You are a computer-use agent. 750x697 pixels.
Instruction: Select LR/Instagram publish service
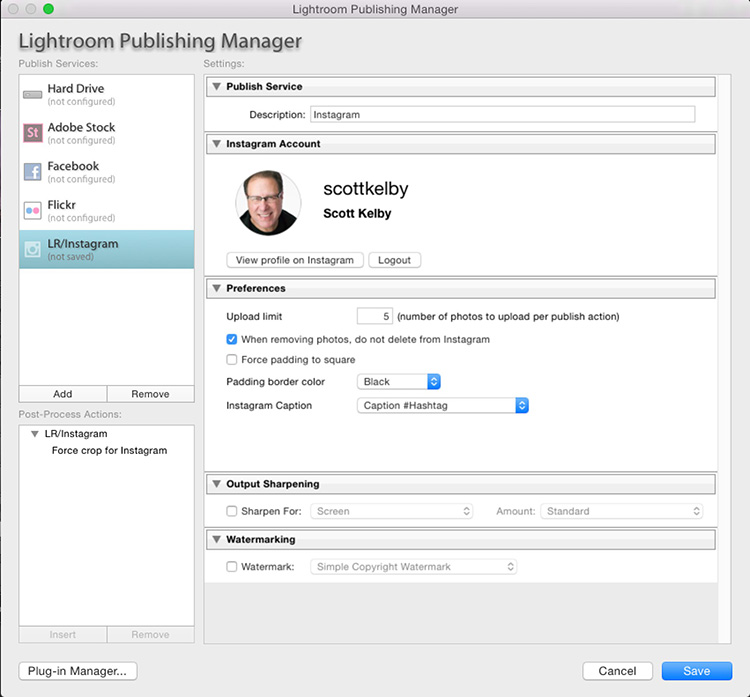[x=107, y=249]
